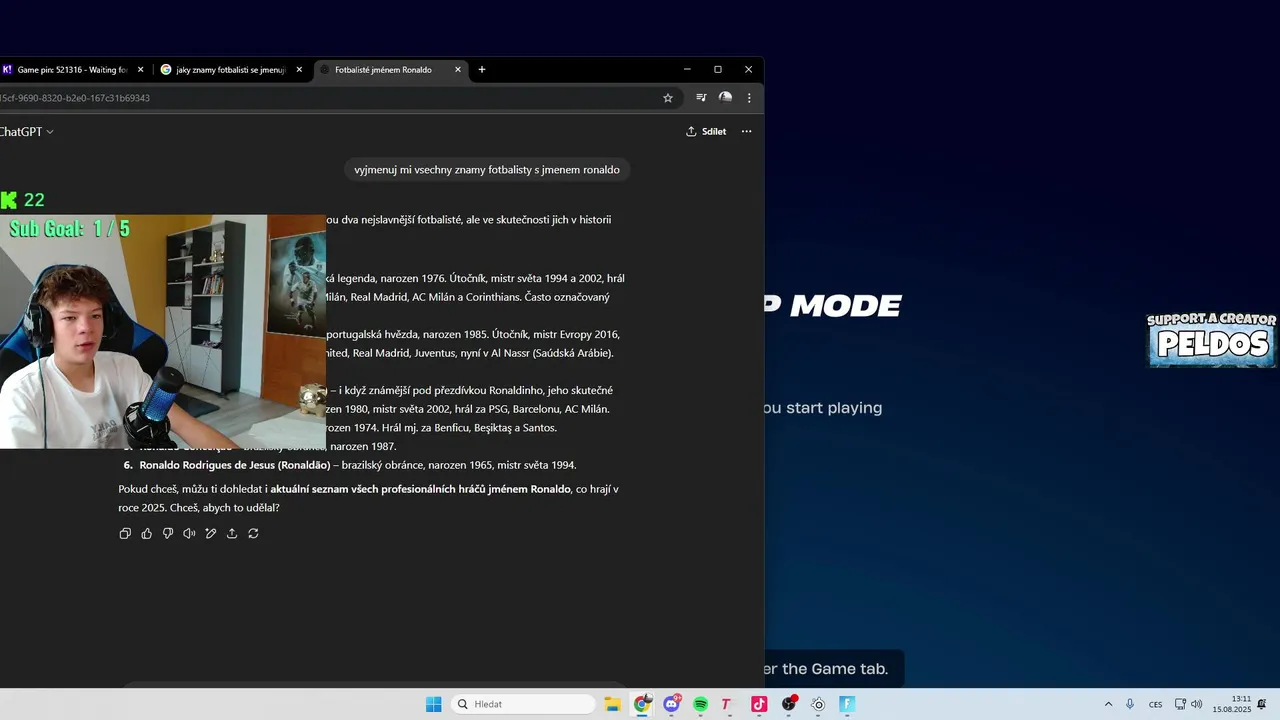
Task: Open Chrome media controls icon
Action: [x=701, y=98]
